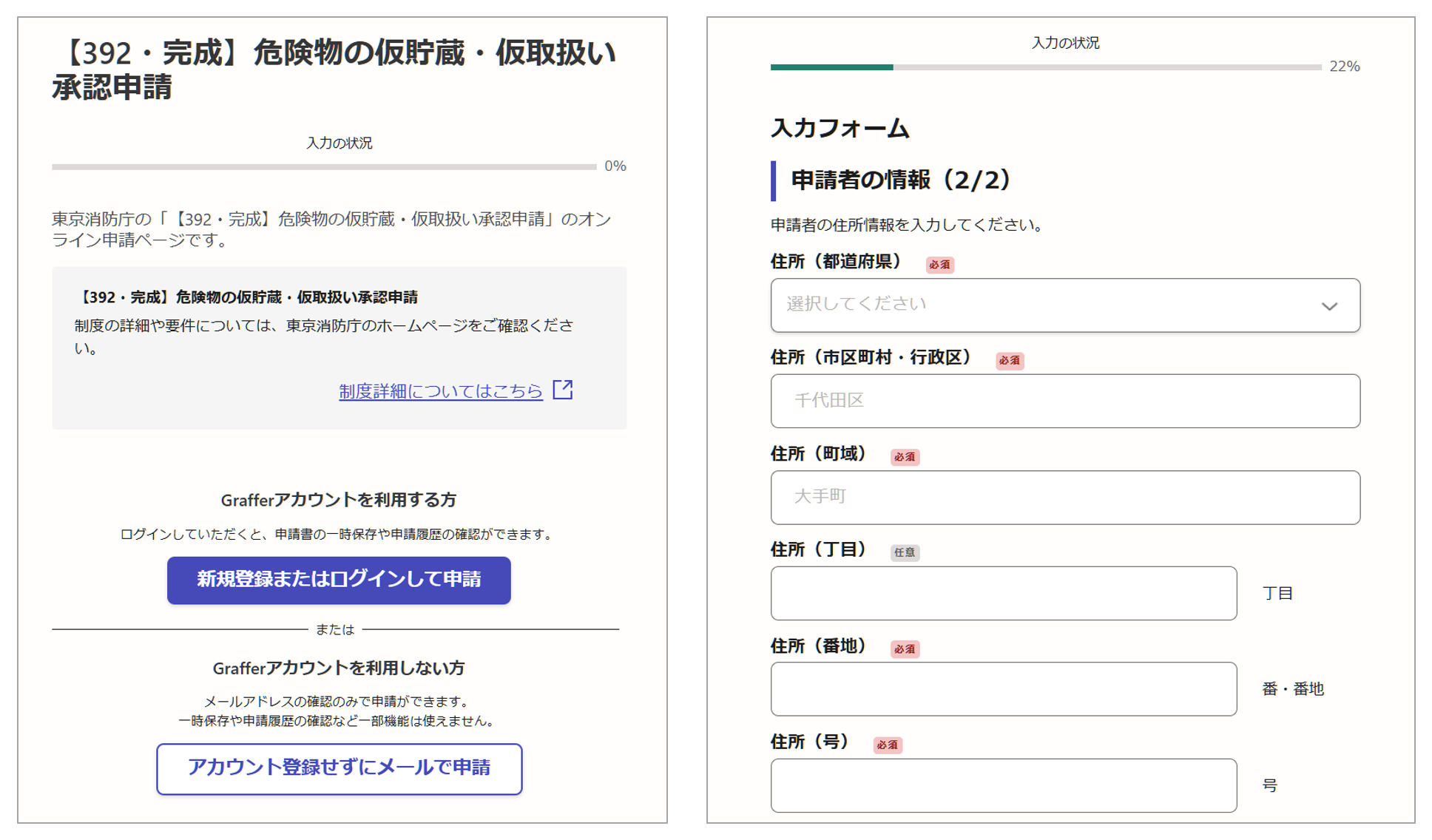Focus the 市区町村・行政区 input field
This screenshot has height=840, width=1432.
(1064, 401)
